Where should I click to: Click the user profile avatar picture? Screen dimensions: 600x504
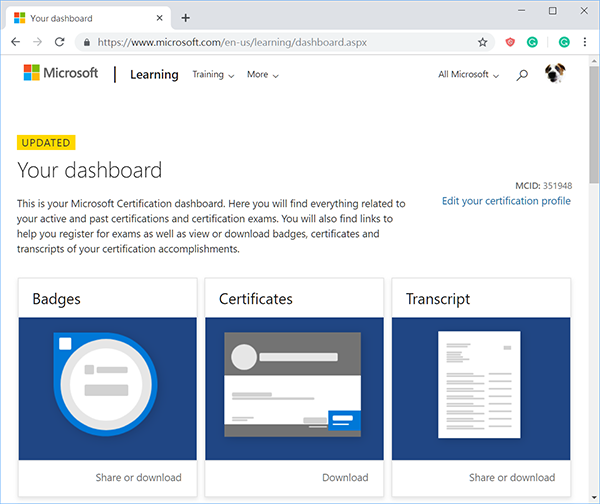point(555,74)
